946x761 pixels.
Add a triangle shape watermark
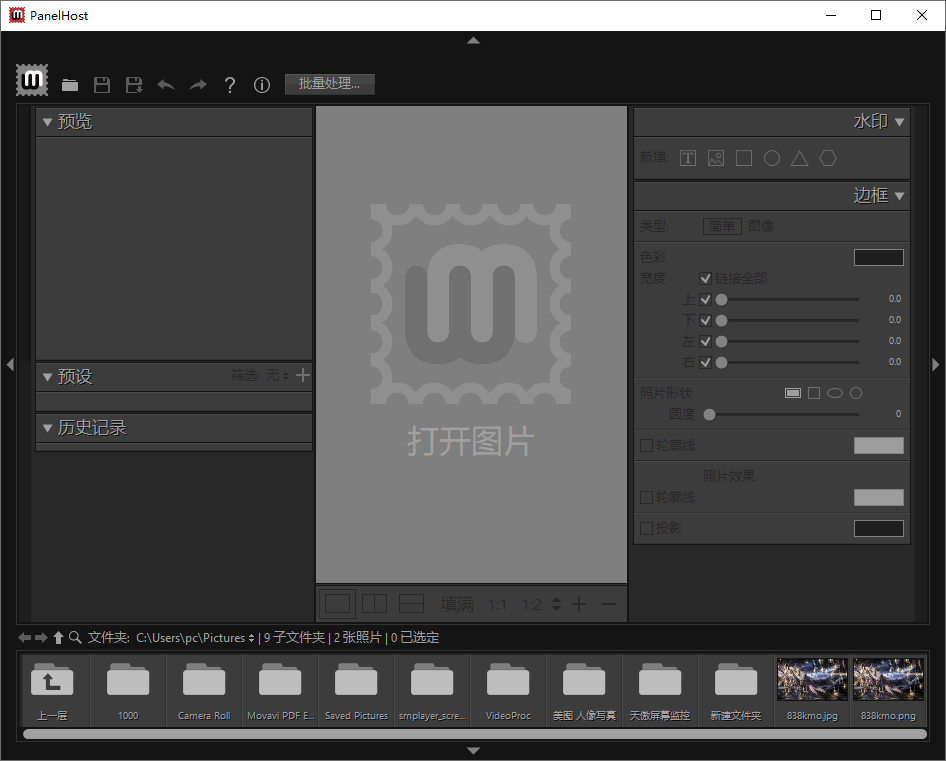coord(799,158)
